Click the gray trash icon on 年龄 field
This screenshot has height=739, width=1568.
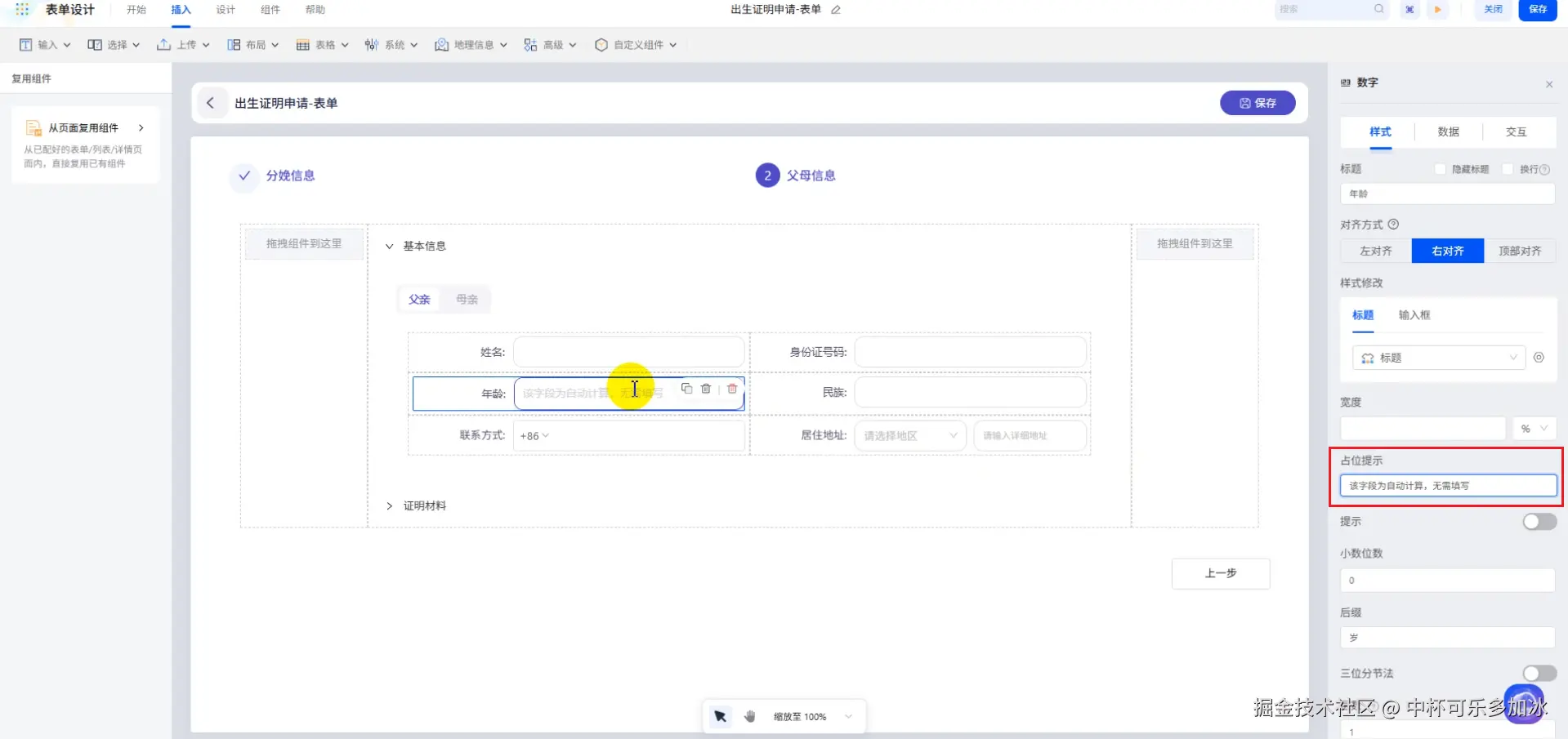(706, 389)
